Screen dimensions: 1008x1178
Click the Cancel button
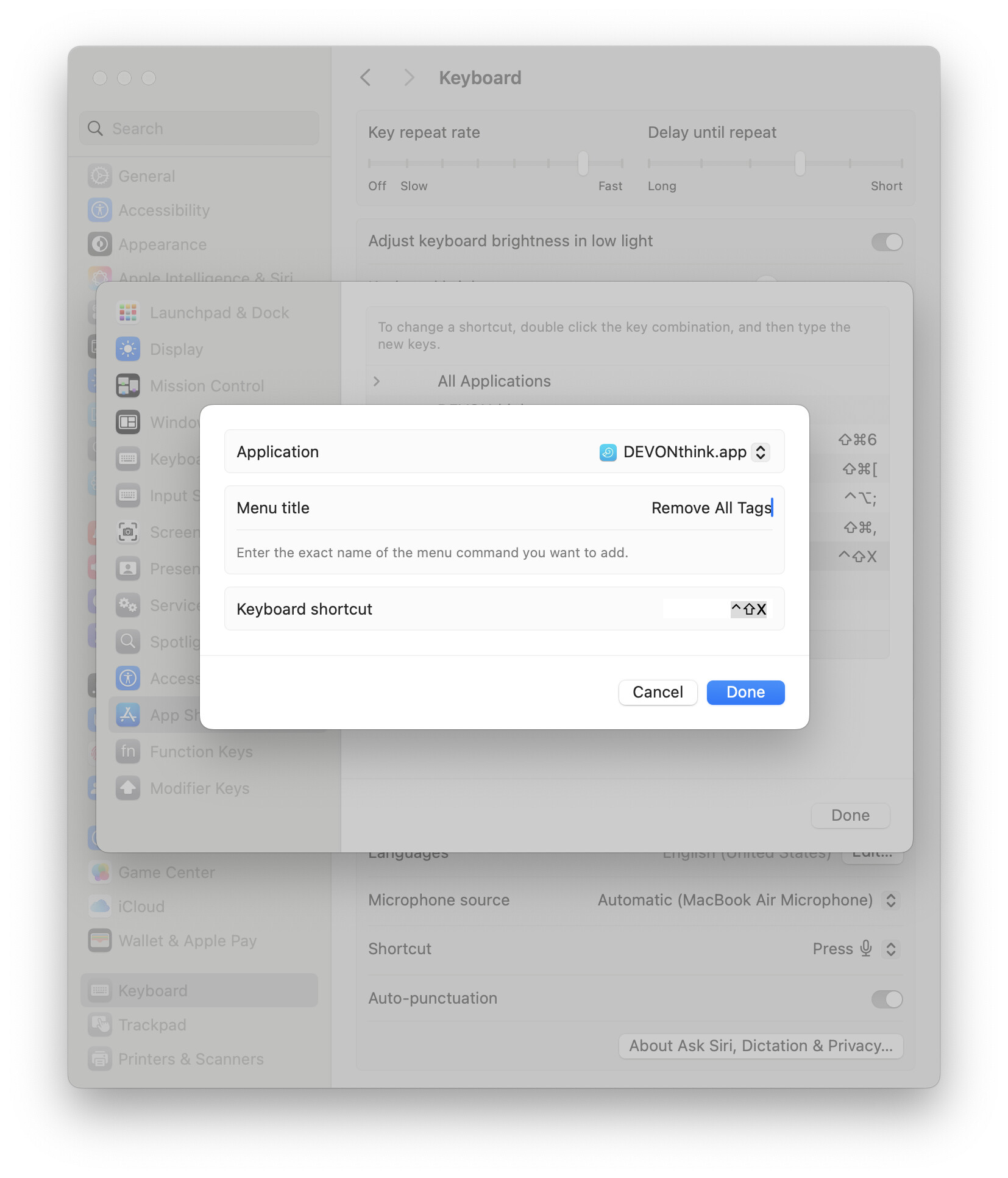pos(657,692)
